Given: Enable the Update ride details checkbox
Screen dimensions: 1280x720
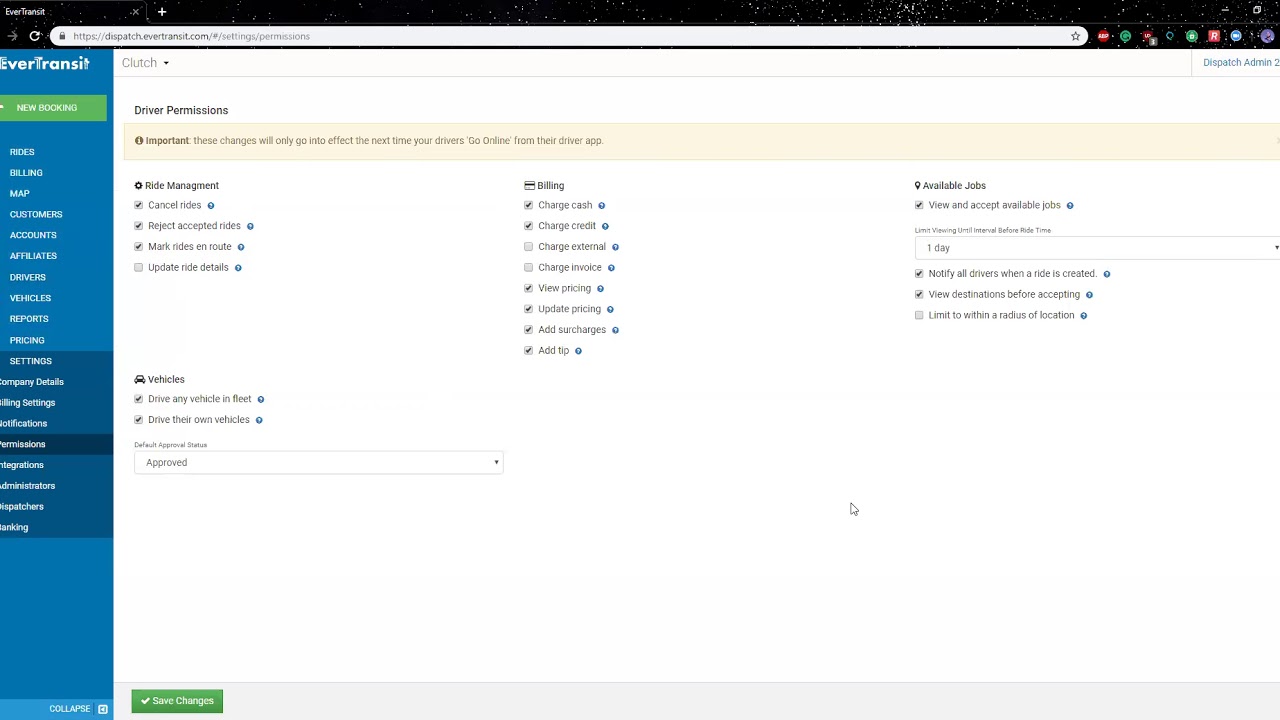Looking at the screenshot, I should click(x=139, y=267).
